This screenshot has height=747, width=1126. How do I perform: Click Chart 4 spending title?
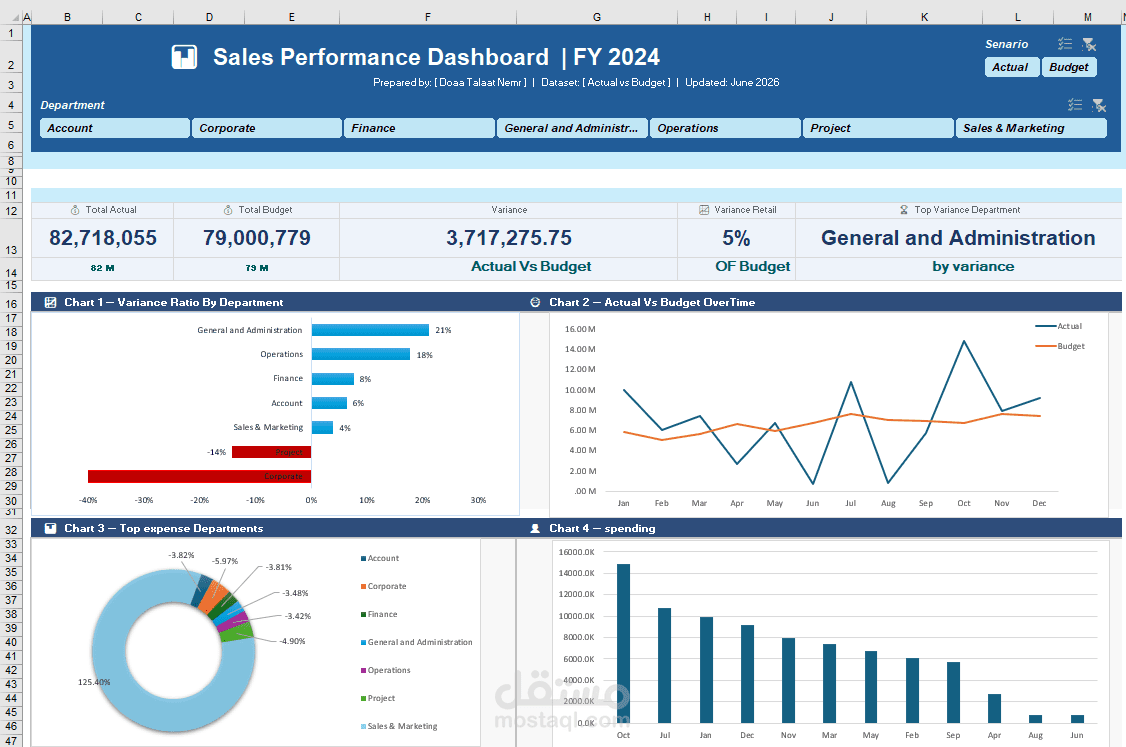pos(602,528)
